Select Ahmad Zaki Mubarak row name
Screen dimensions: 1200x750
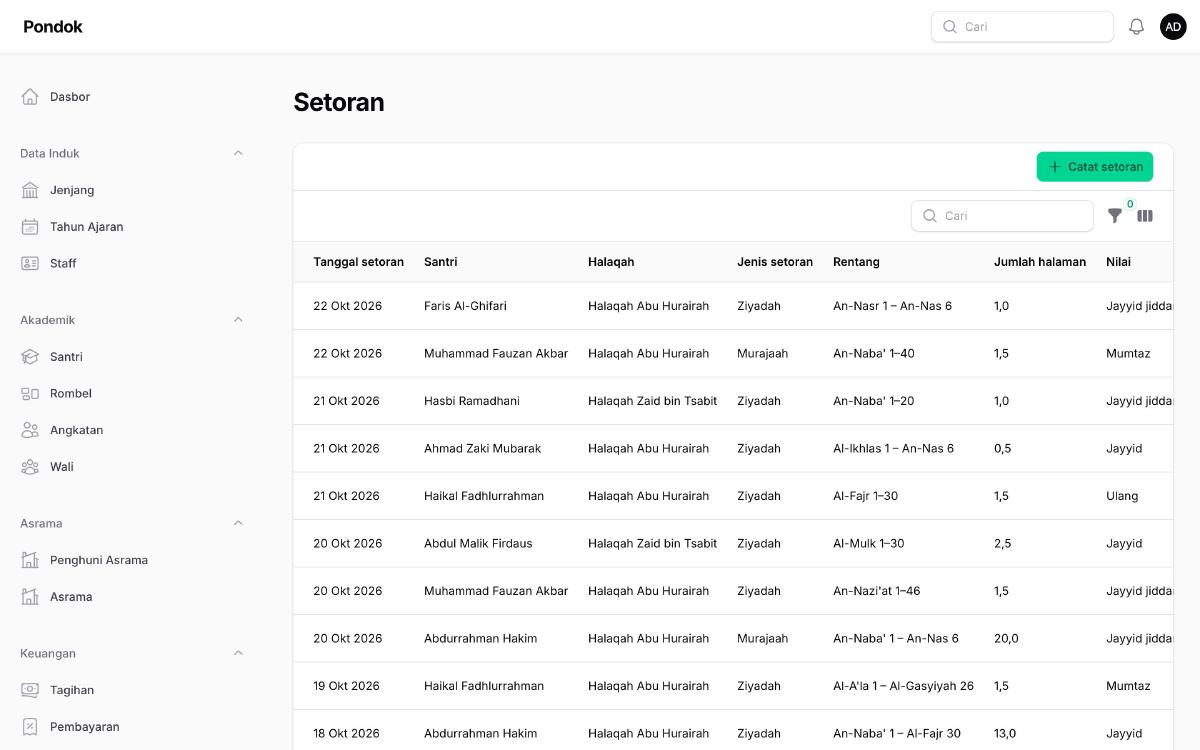click(482, 449)
